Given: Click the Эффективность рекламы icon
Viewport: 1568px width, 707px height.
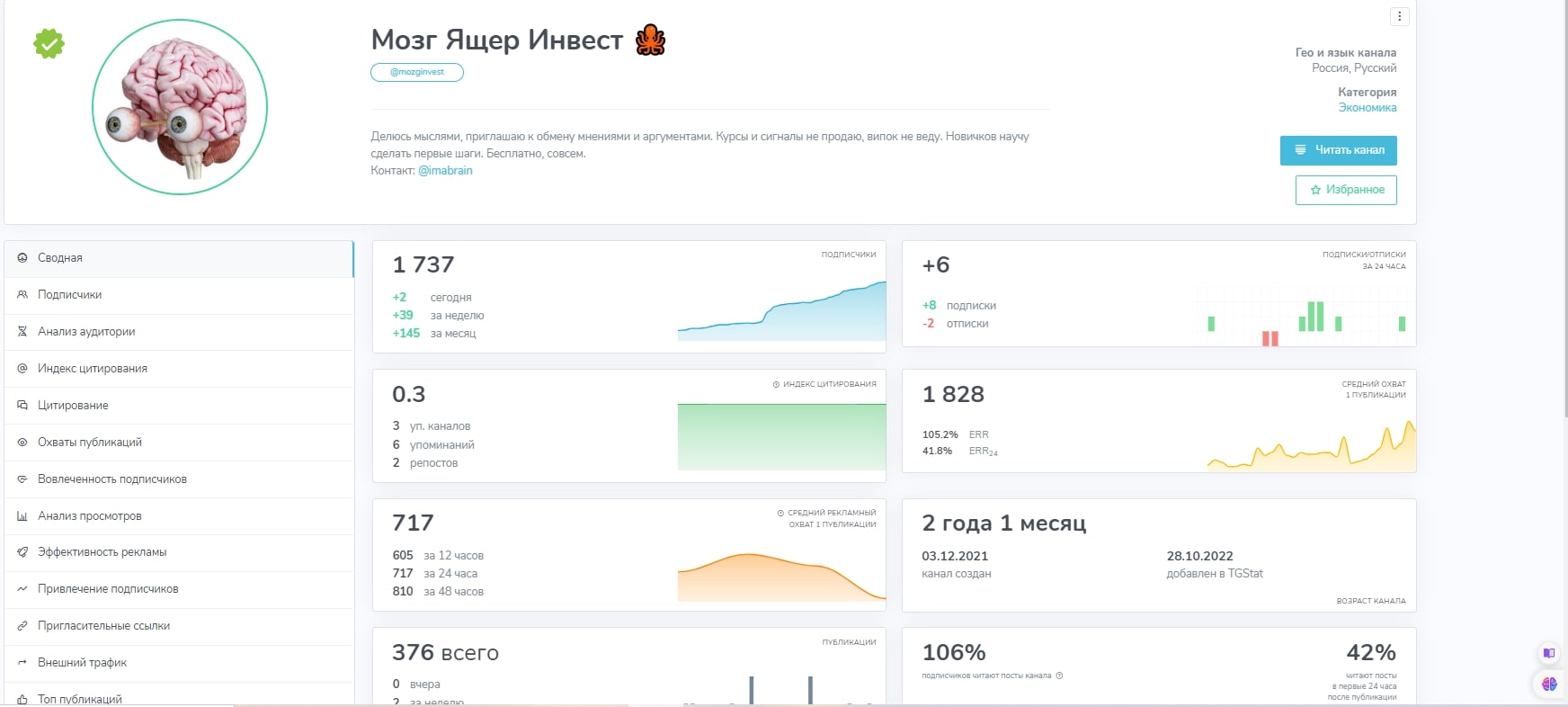Looking at the screenshot, I should pyautogui.click(x=22, y=552).
